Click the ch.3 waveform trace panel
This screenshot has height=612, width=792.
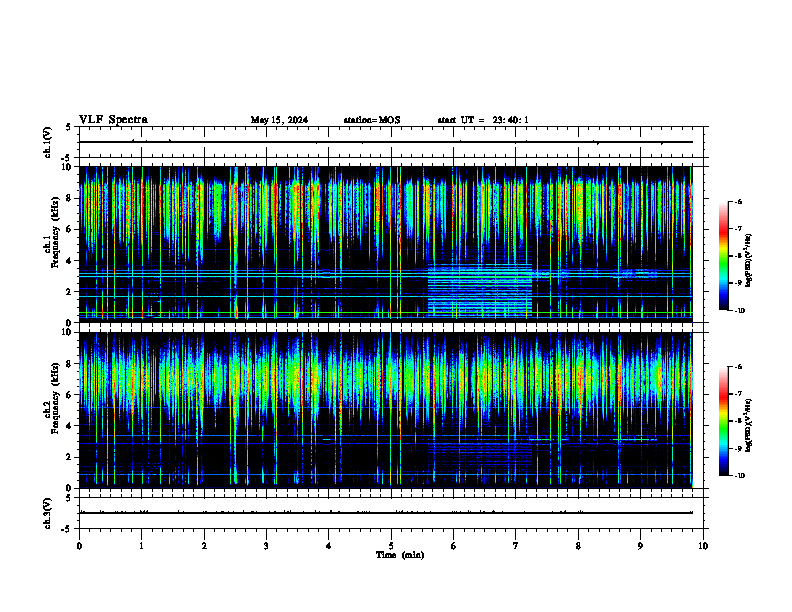pyautogui.click(x=391, y=513)
